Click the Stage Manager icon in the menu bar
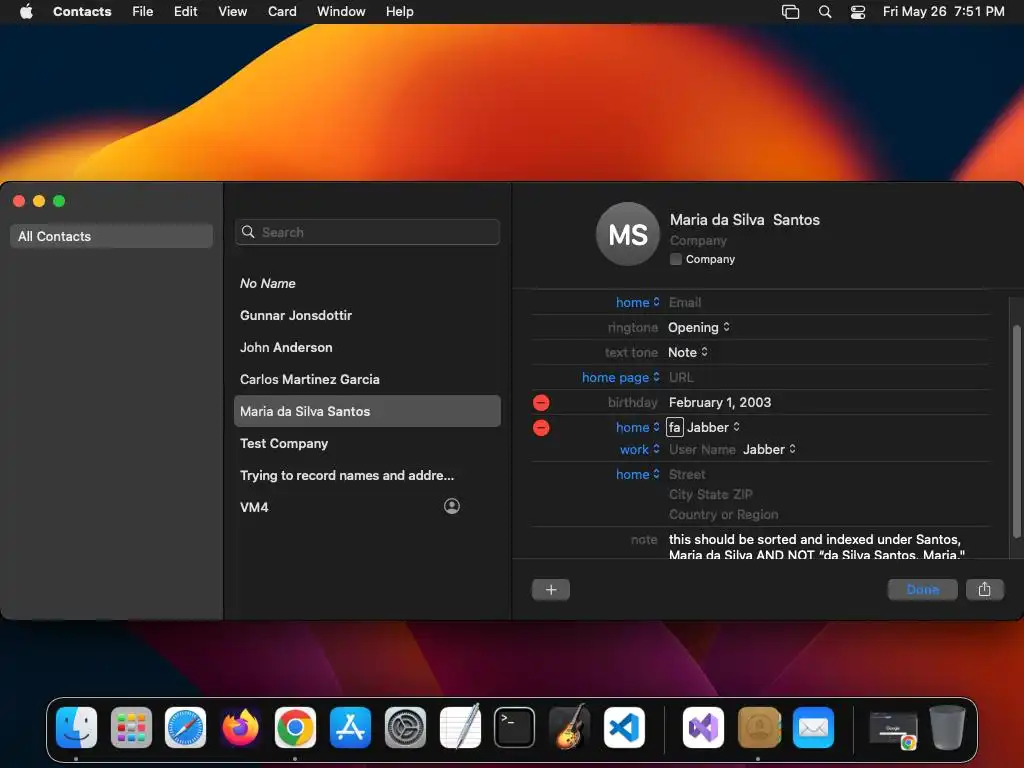Viewport: 1024px width, 768px height. (x=790, y=12)
